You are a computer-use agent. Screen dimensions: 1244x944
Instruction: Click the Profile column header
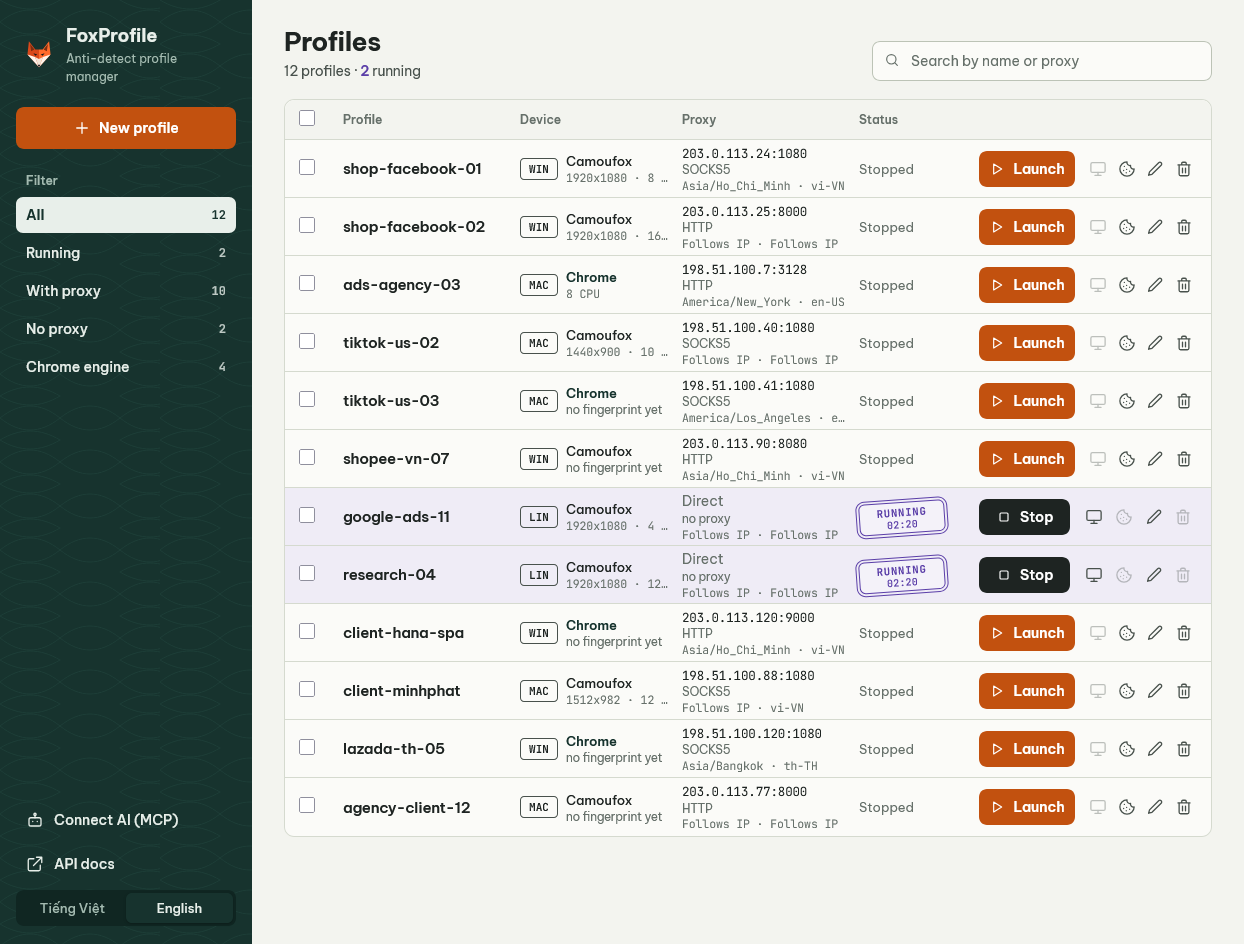click(362, 119)
